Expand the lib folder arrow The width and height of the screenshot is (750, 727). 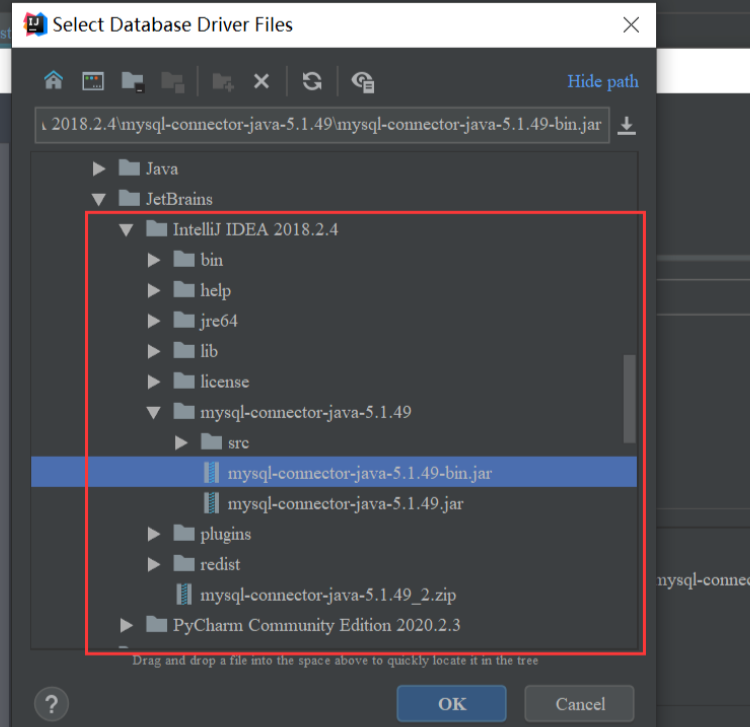pyautogui.click(x=154, y=352)
